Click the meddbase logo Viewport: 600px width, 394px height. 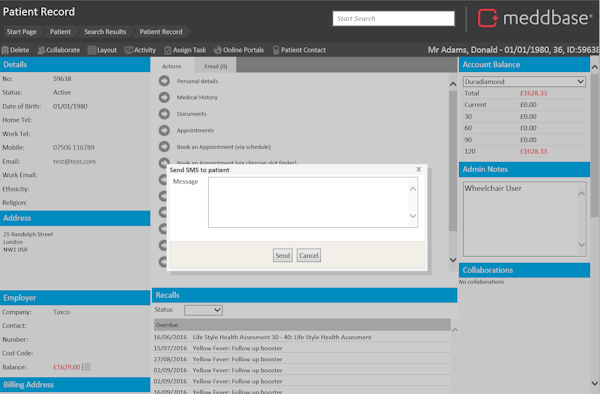coord(535,18)
